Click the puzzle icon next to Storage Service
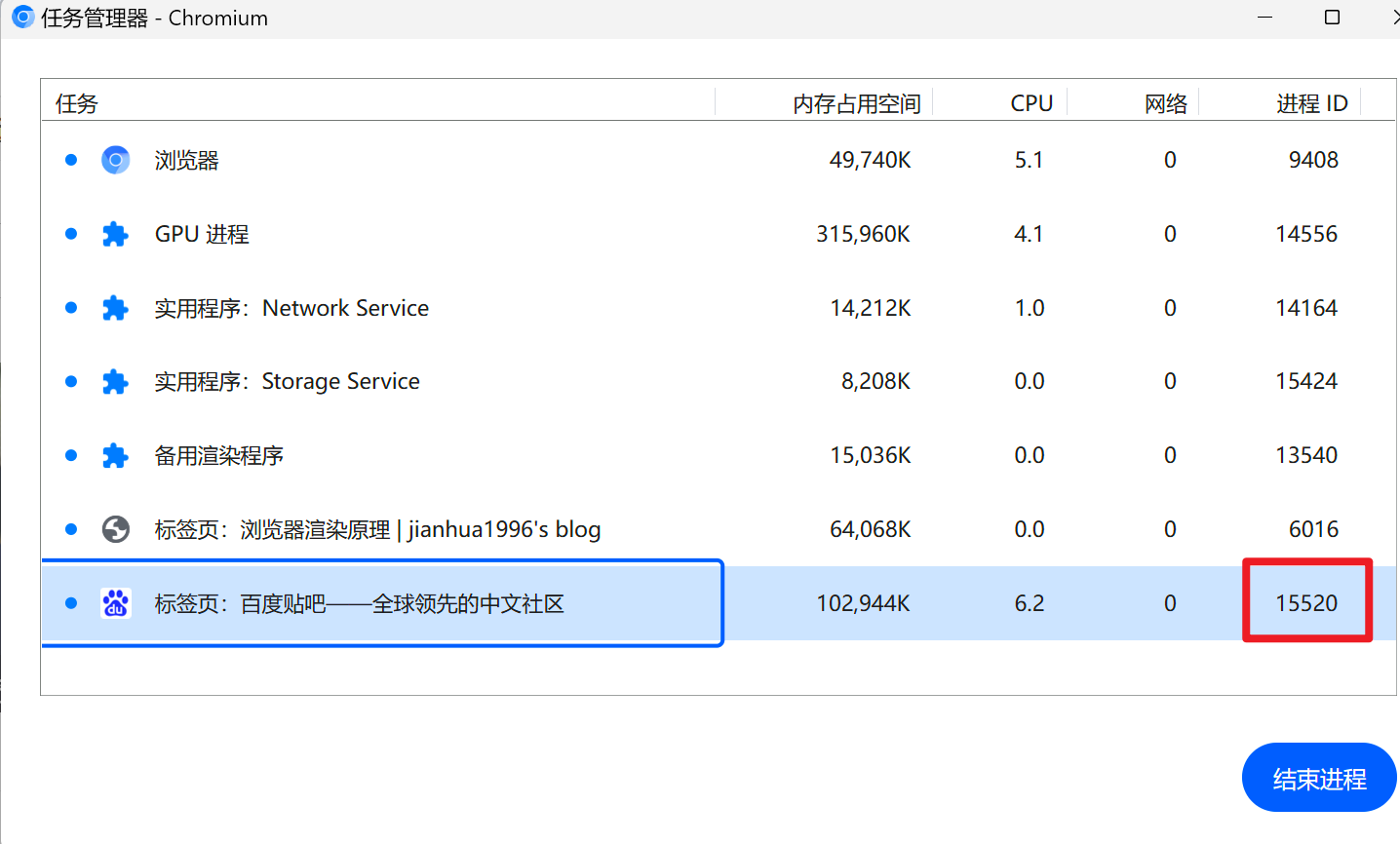The height and width of the screenshot is (844, 1400). (x=115, y=381)
